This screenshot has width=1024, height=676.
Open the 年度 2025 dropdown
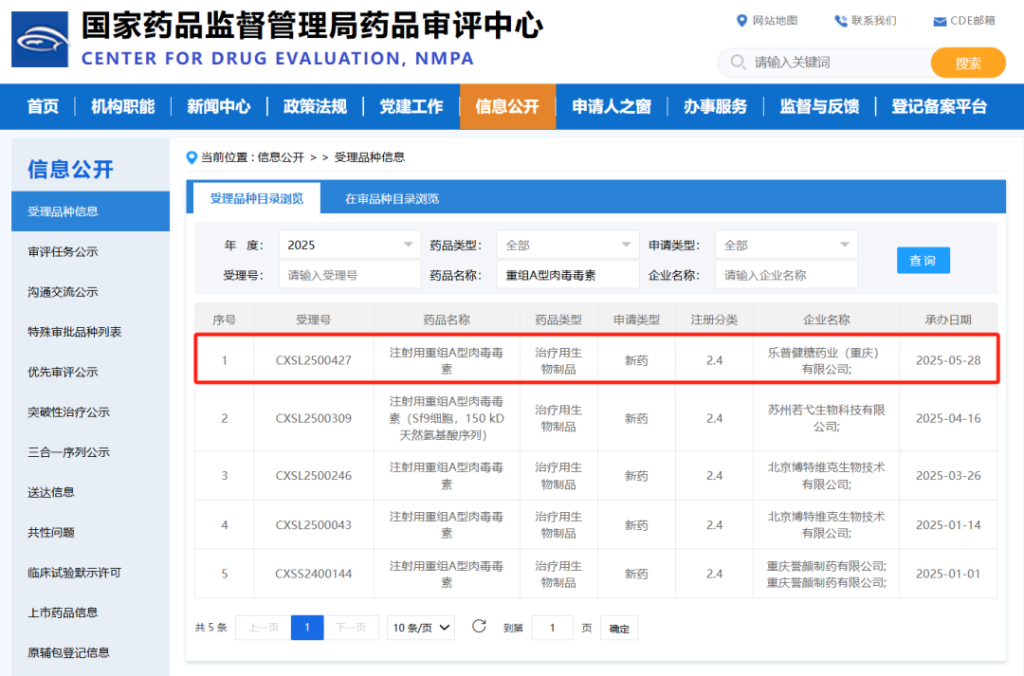[349, 245]
